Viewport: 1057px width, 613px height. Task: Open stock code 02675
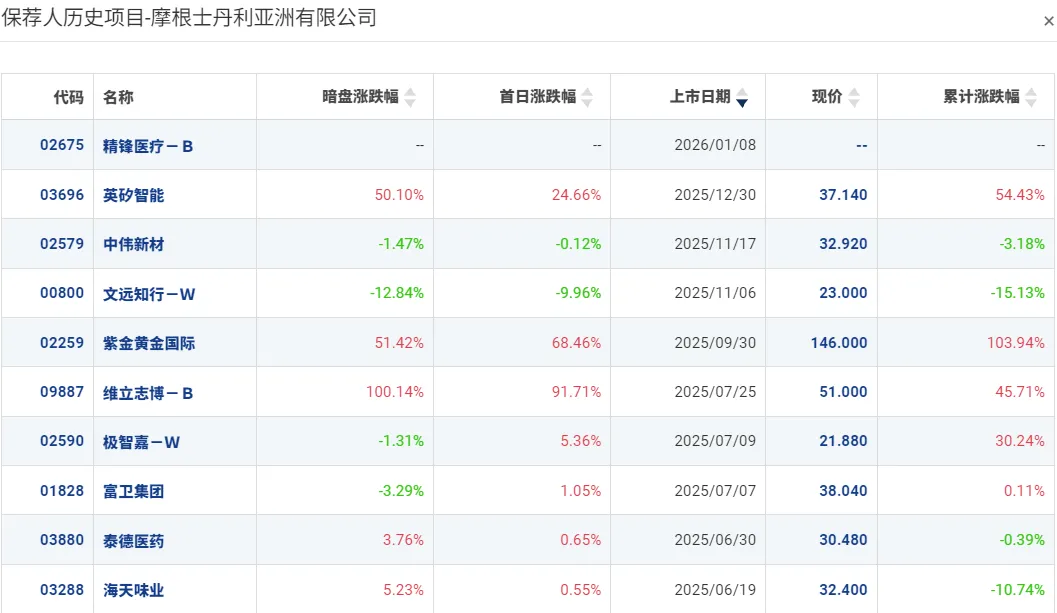pos(62,145)
